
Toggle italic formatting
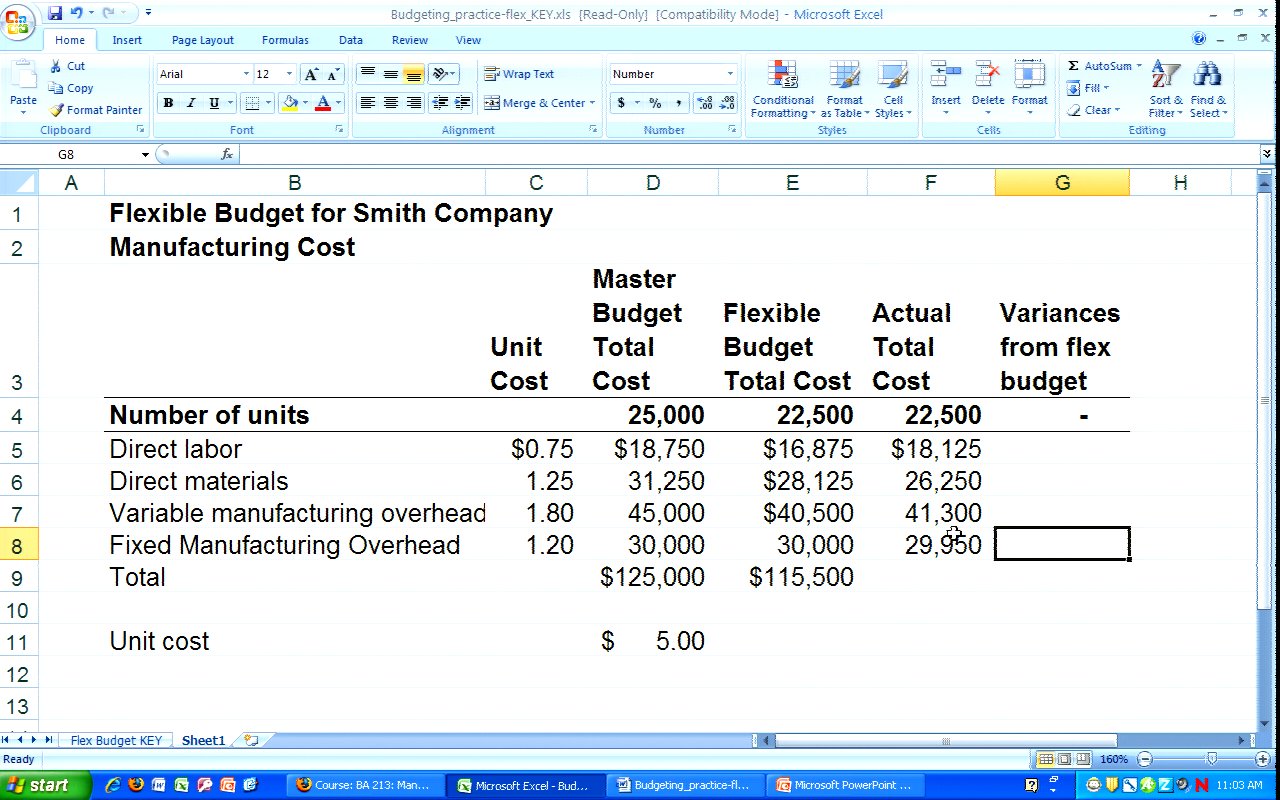click(190, 103)
